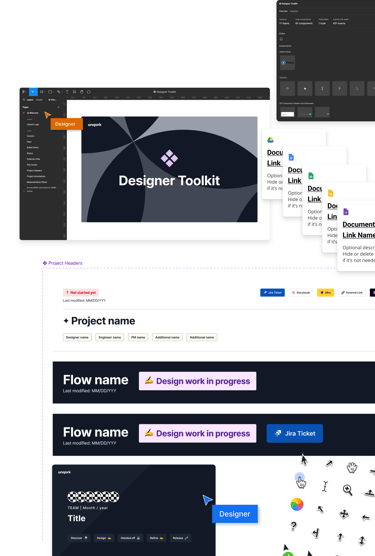The image size is (375, 556).
Task: Select the Project Annotations page
Action: (36, 176)
